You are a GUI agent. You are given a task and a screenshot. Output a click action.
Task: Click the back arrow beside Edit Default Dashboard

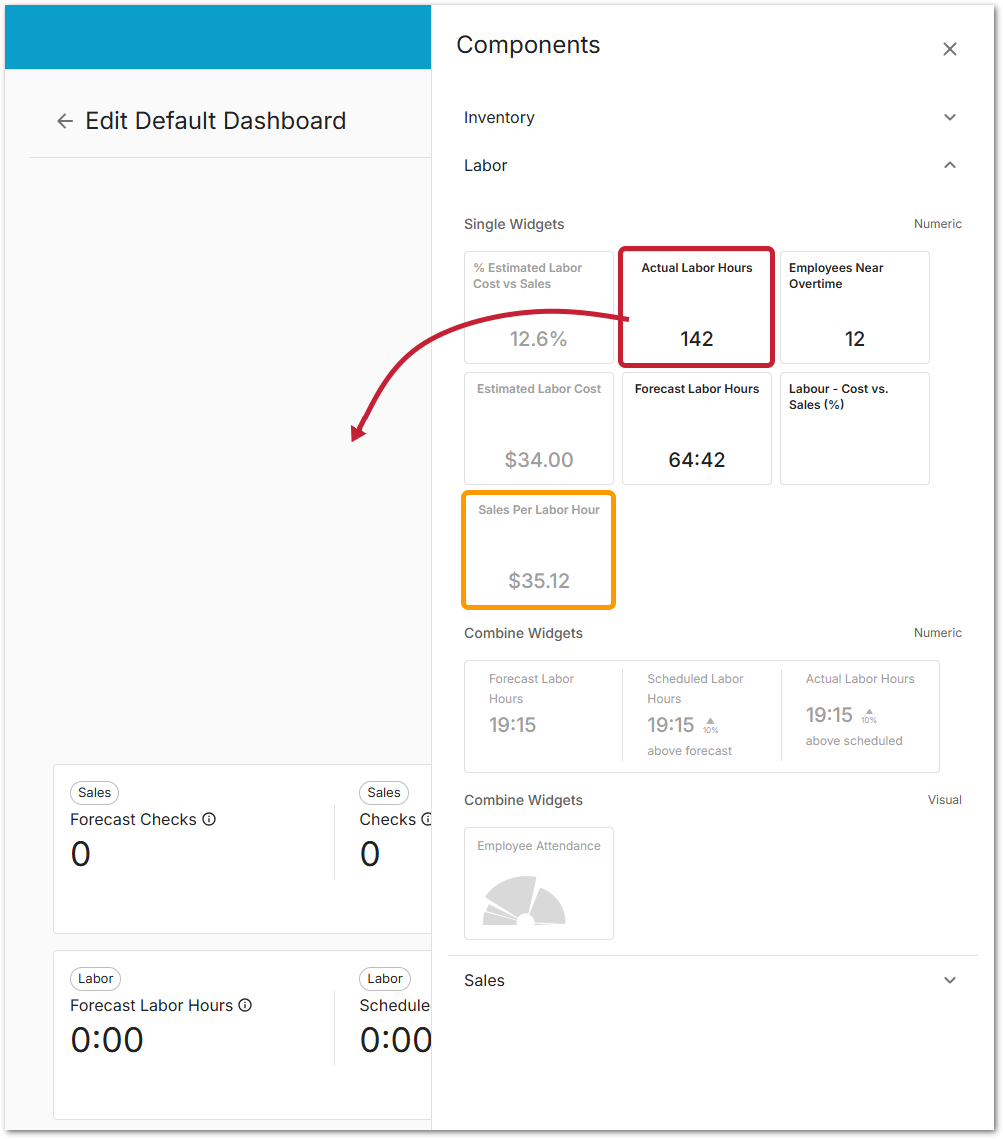tap(65, 121)
